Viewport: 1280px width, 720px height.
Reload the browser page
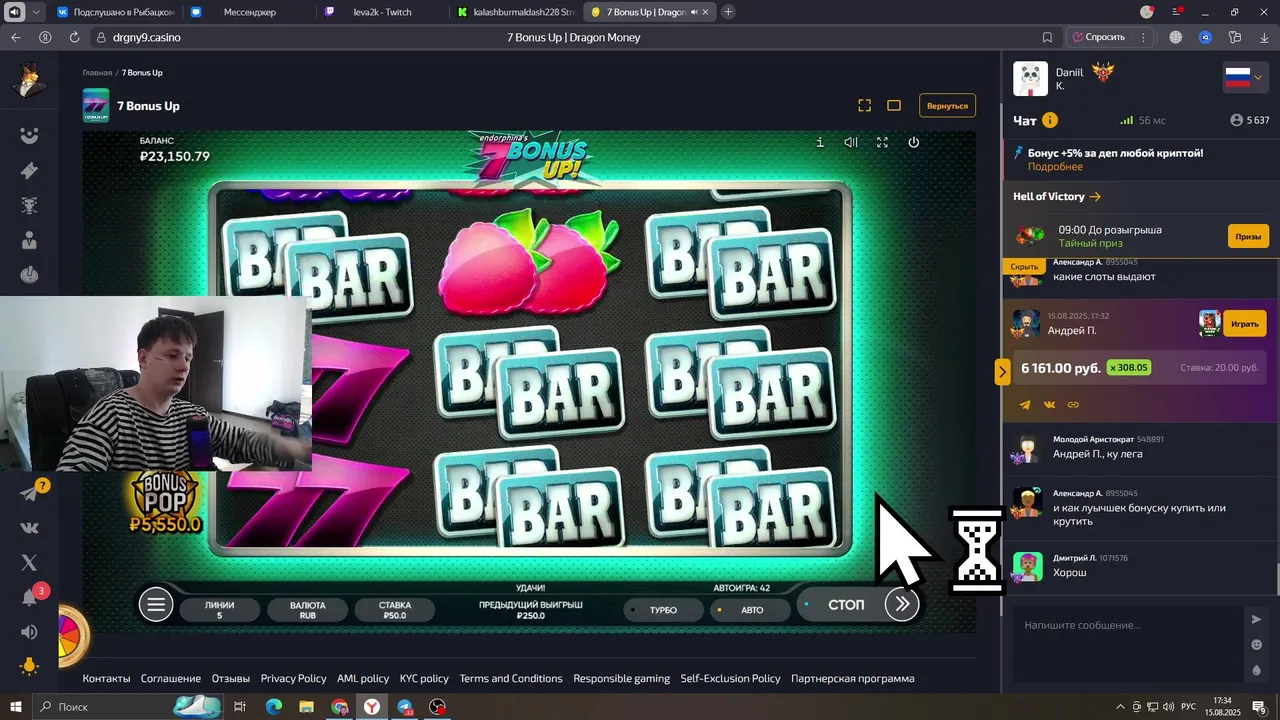74,37
